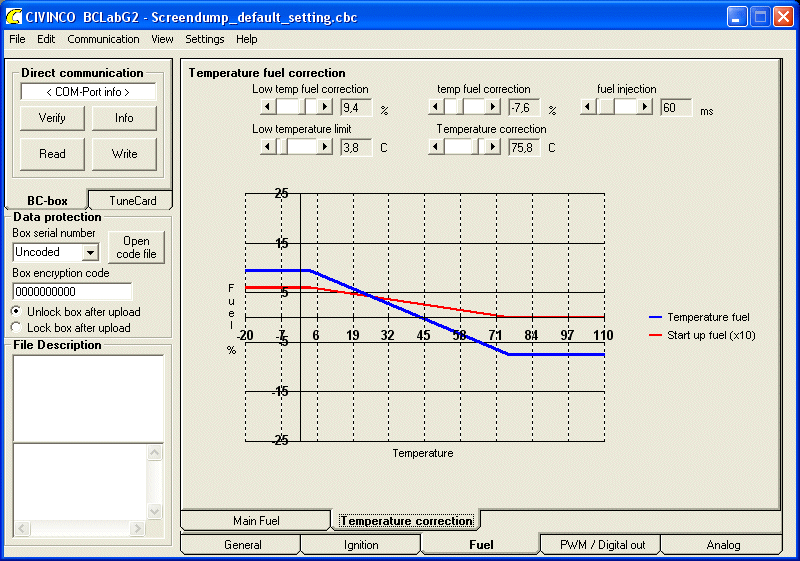Screen dimensions: 800x561
Task: Click down arrow of File Description scrollbar
Action: point(155,511)
